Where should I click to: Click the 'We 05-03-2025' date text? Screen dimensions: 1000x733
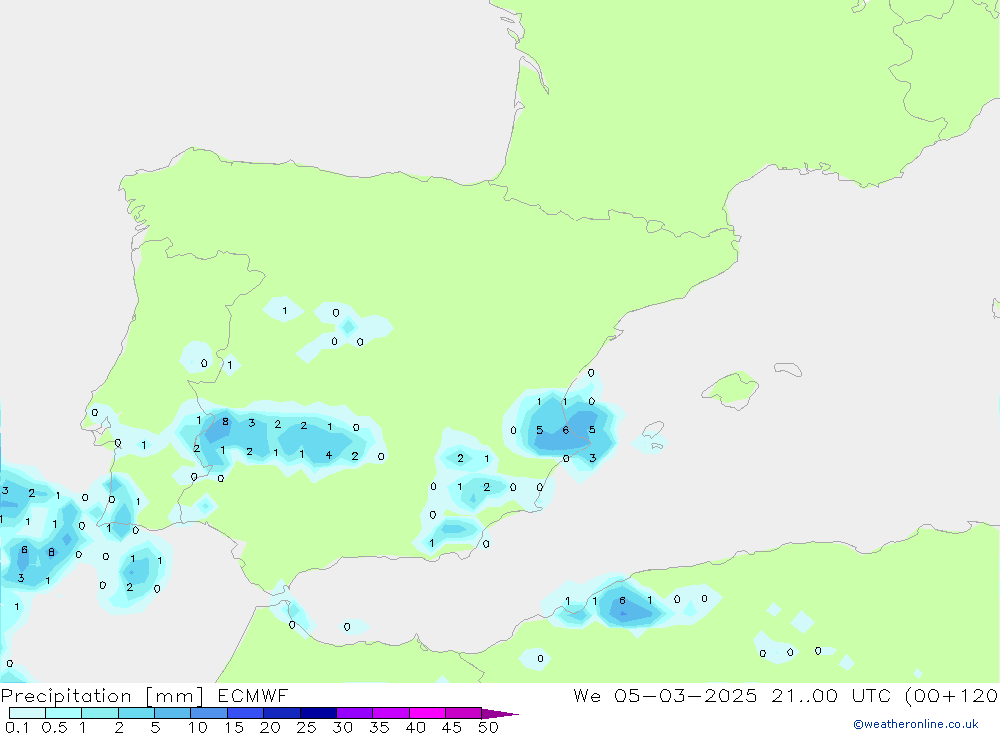[665, 695]
